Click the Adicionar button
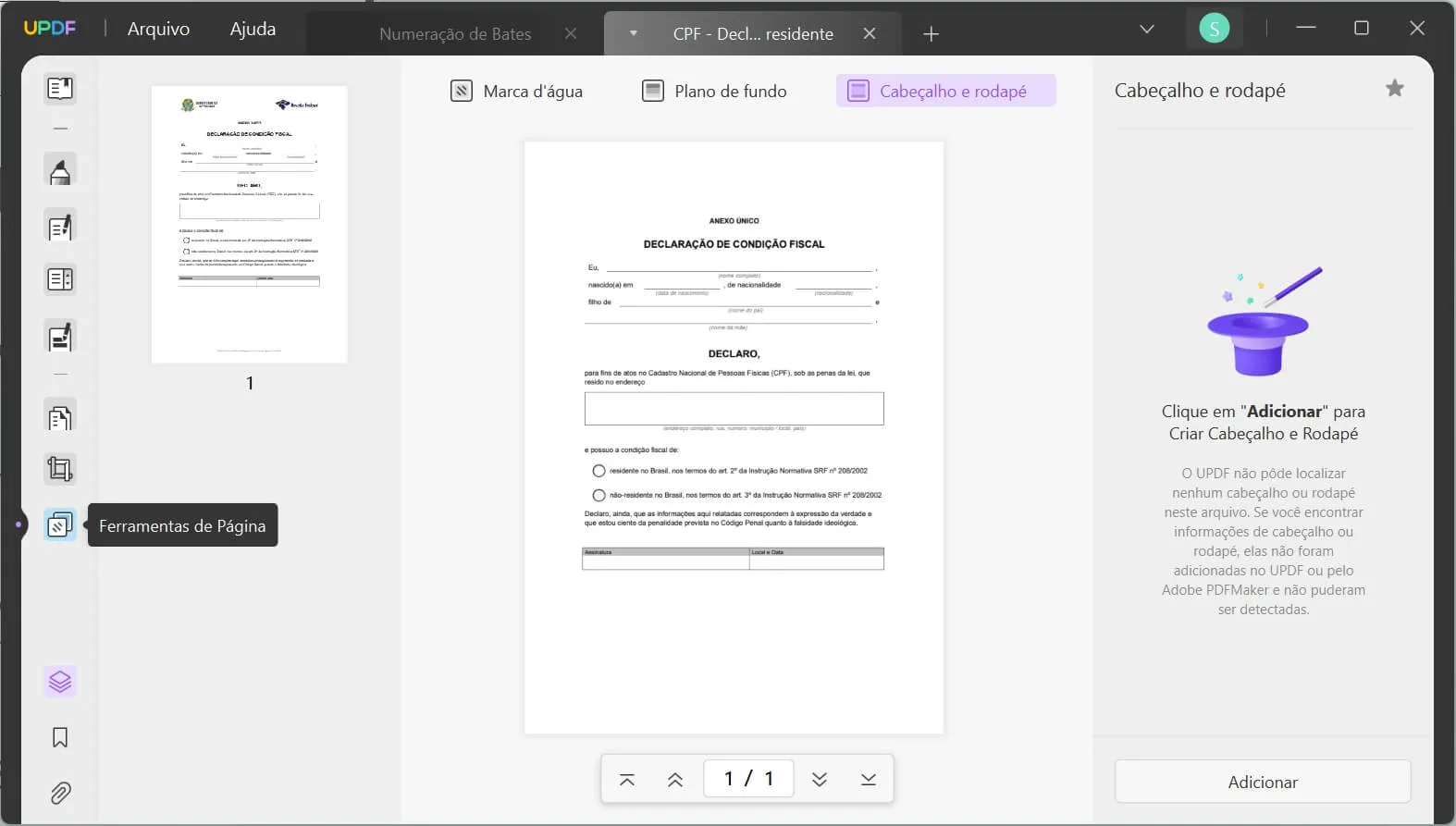1456x826 pixels. [x=1263, y=782]
